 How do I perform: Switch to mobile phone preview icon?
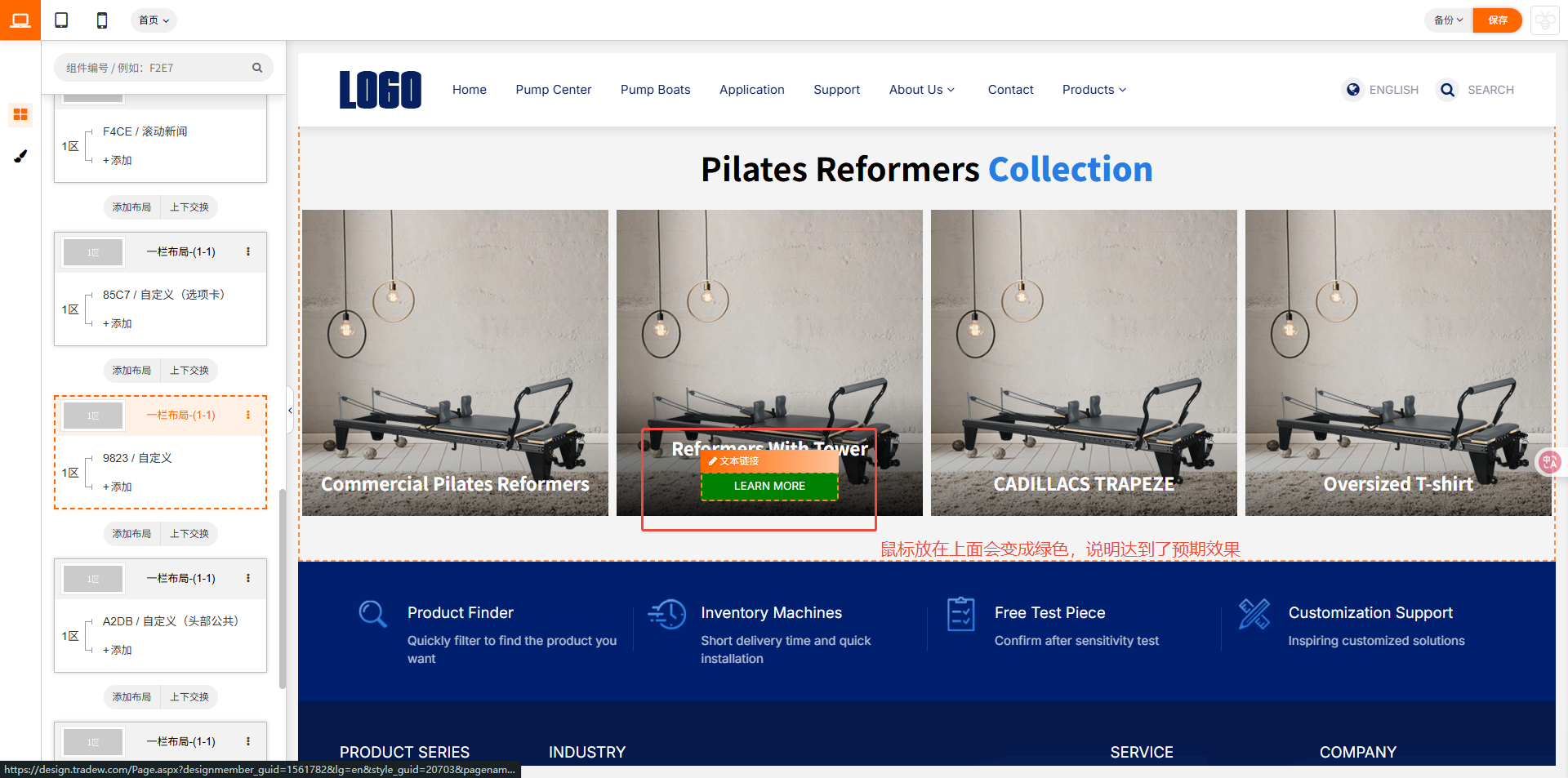tap(102, 20)
